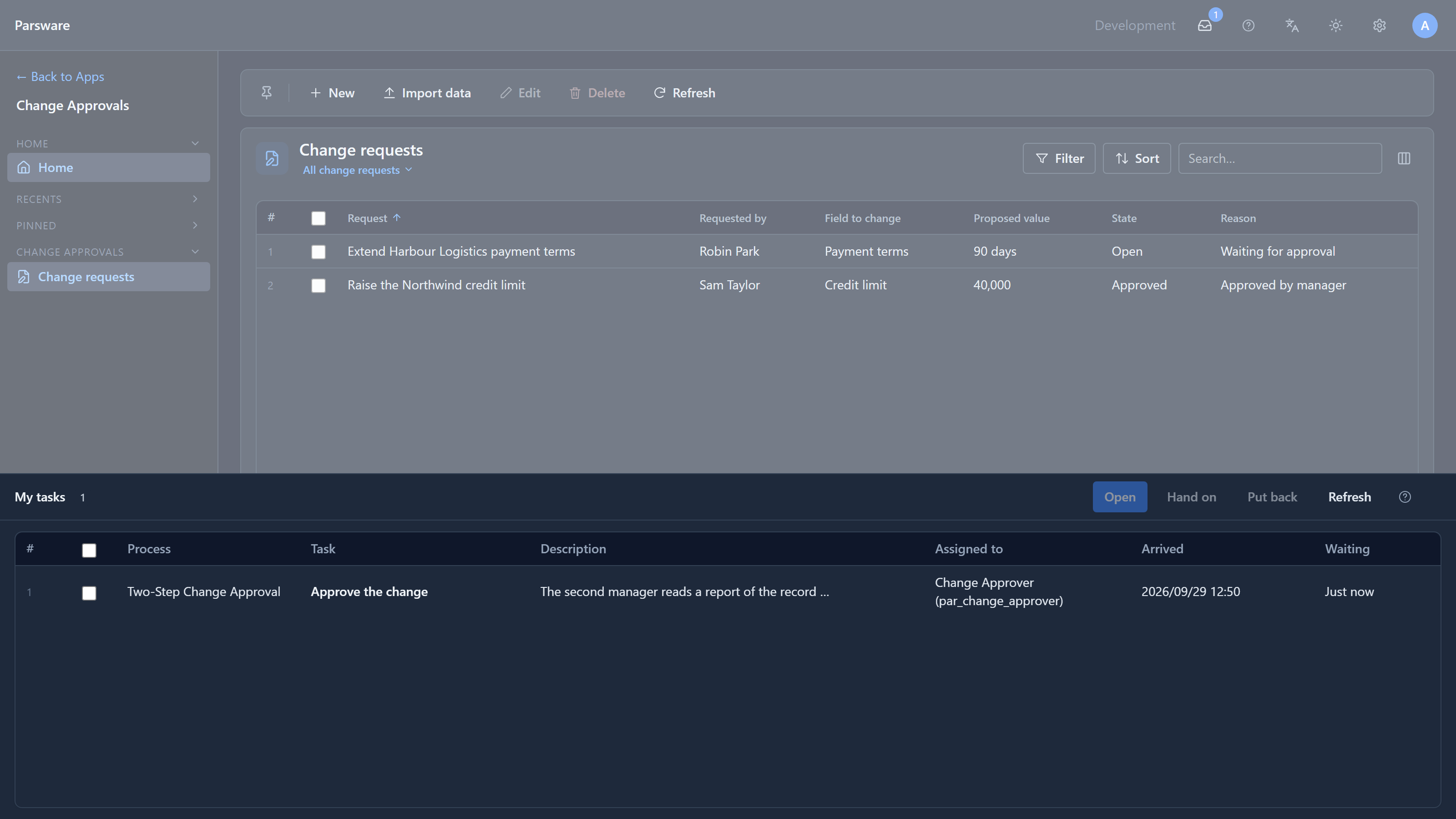Click Import data in the toolbar
Viewport: 1456px width, 819px height.
pyautogui.click(x=427, y=93)
